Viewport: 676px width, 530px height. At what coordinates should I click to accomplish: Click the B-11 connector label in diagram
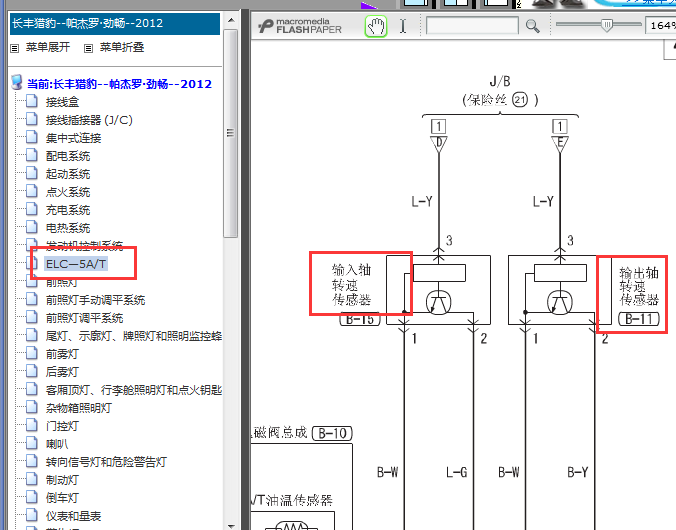pyautogui.click(x=639, y=319)
